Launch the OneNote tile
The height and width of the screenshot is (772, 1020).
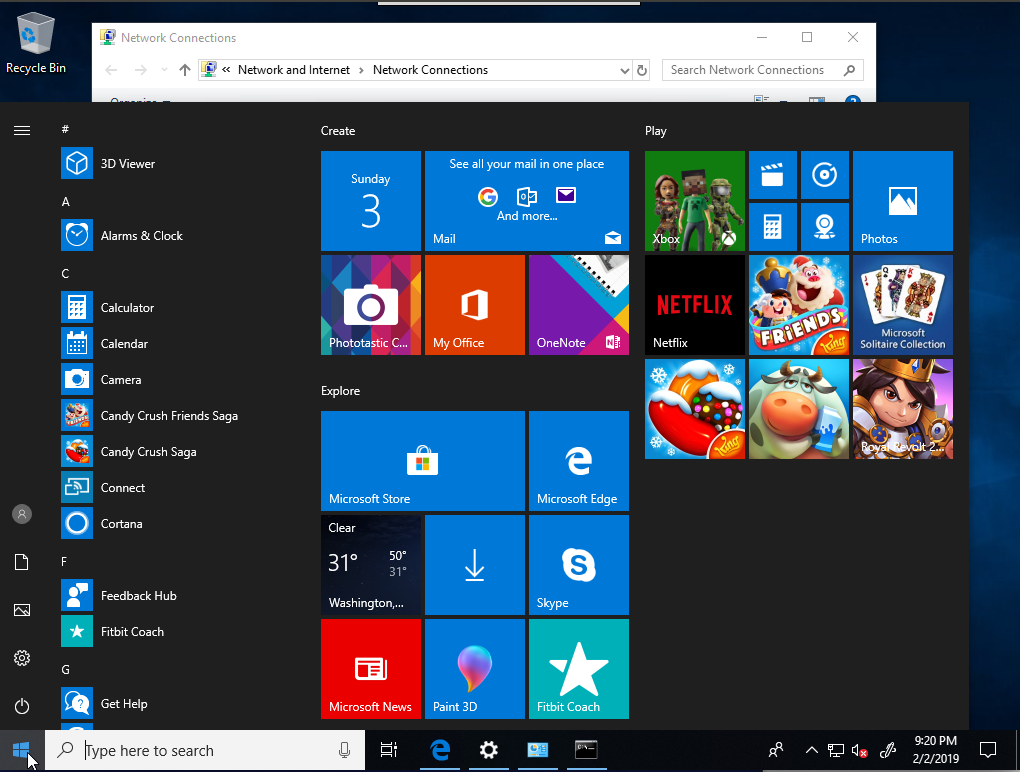pyautogui.click(x=579, y=305)
